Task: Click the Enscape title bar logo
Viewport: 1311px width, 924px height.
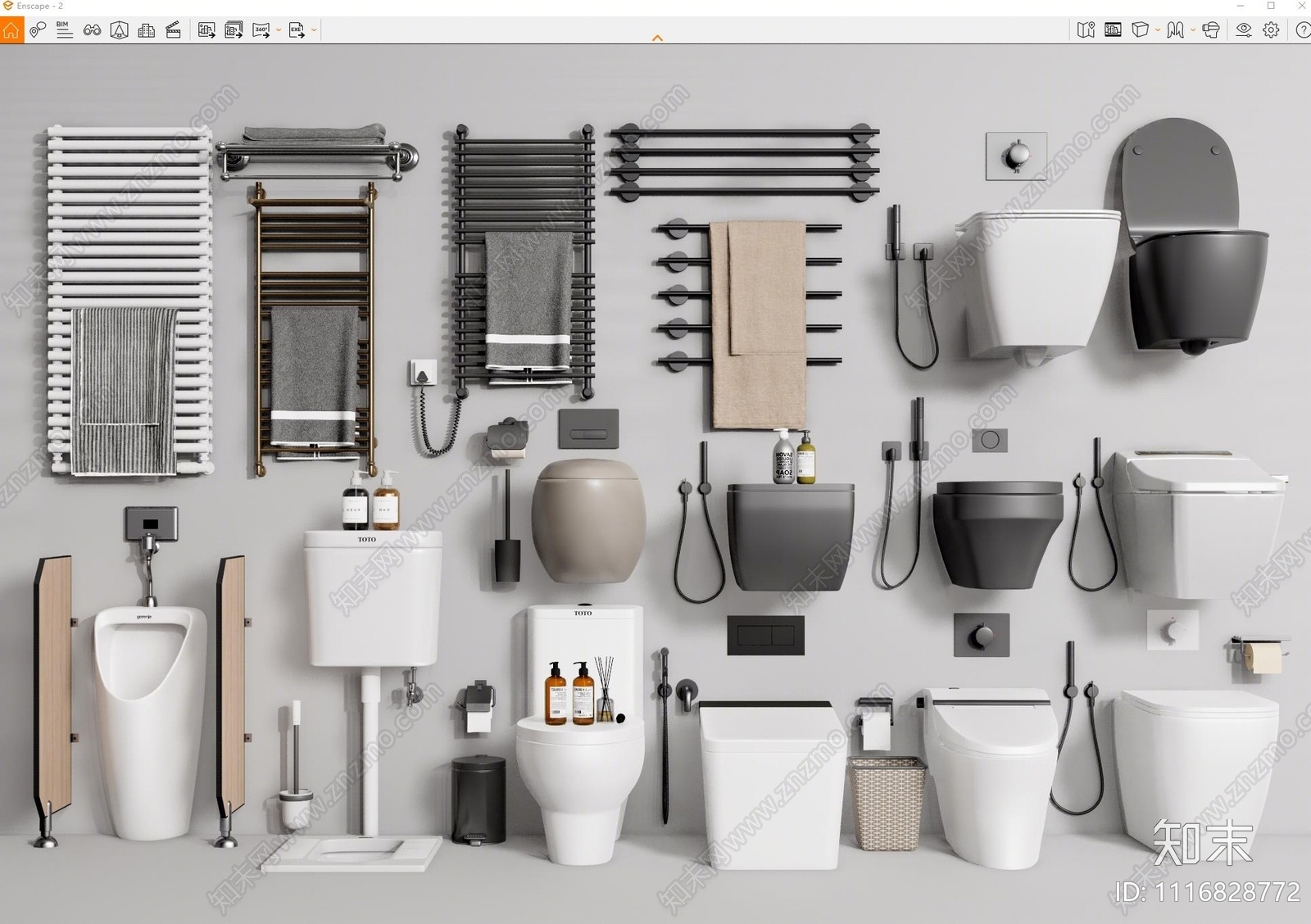Action: pyautogui.click(x=8, y=6)
